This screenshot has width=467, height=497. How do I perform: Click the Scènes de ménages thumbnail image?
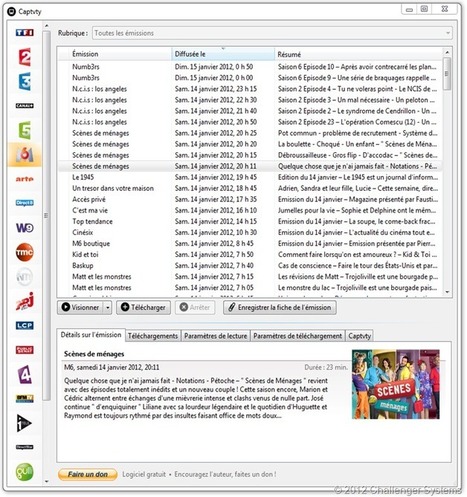pos(396,384)
